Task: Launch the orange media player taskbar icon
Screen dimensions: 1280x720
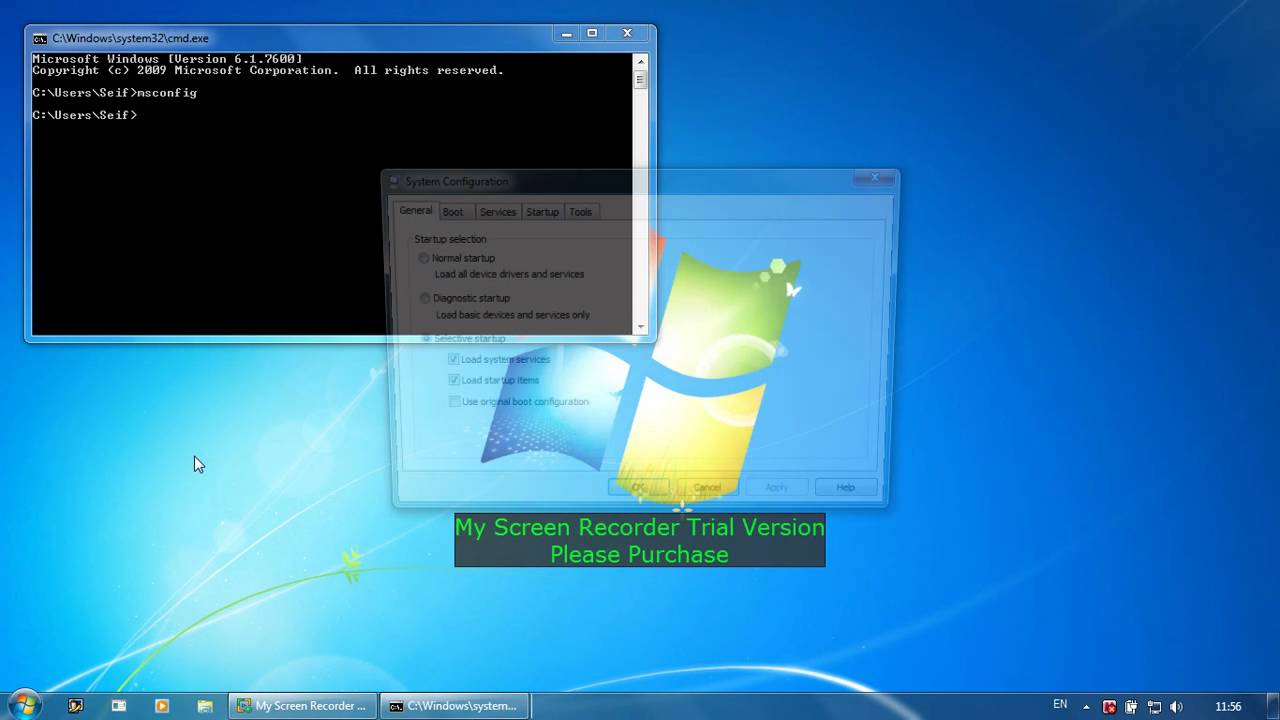Action: coord(161,706)
